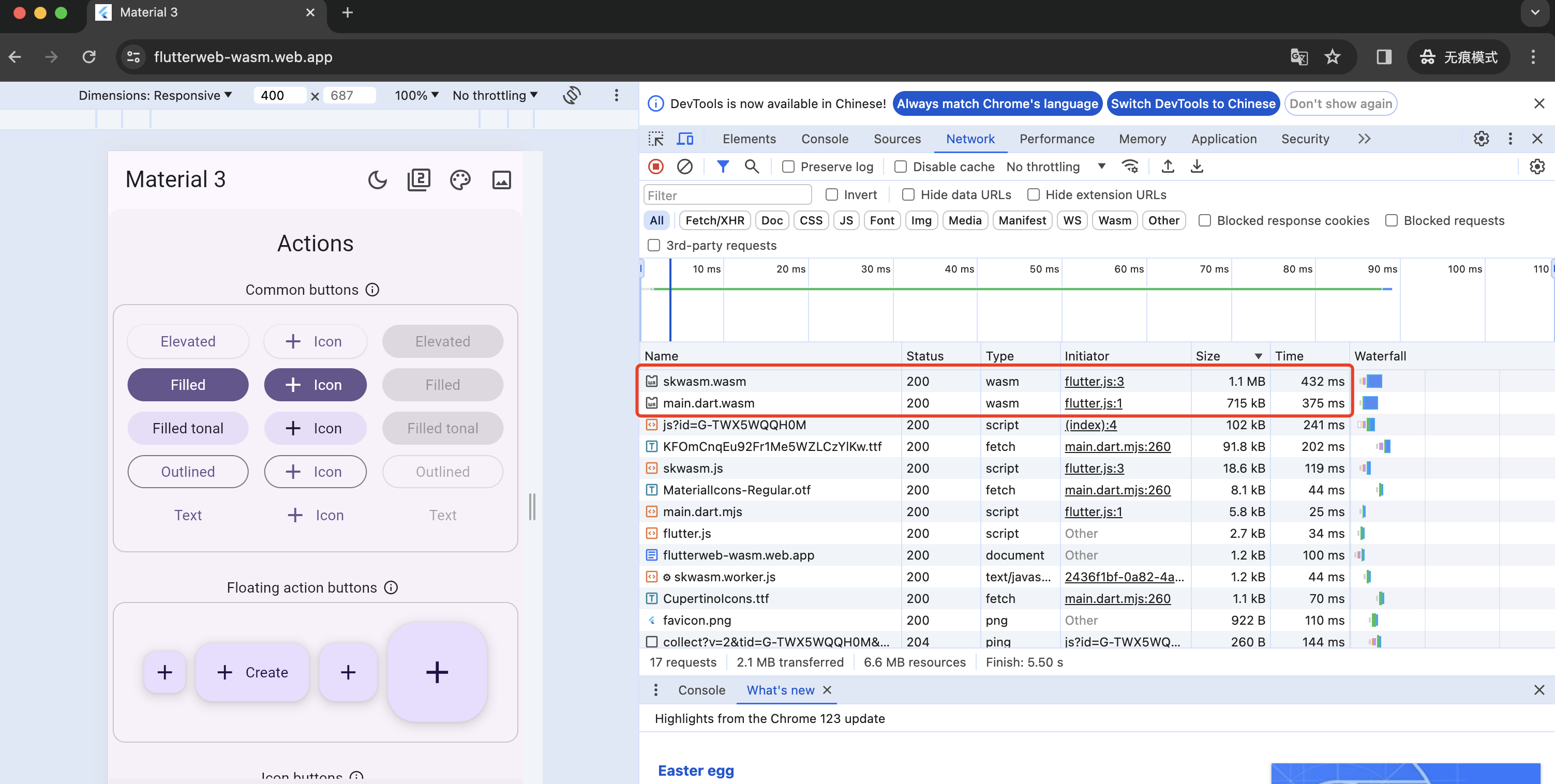Bookmark this page with star icon
The height and width of the screenshot is (784, 1555).
[1332, 57]
